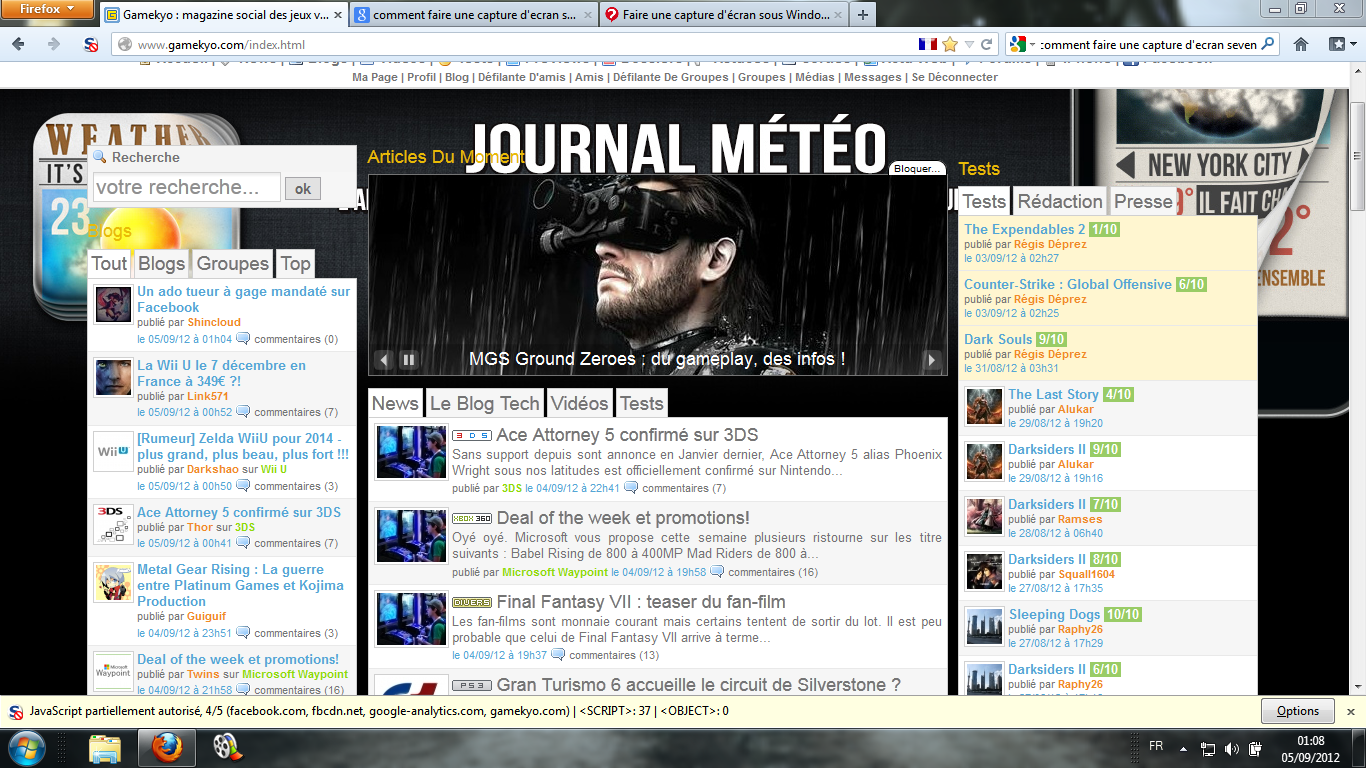The image size is (1366, 768).
Task: Show the previous carousel article
Action: click(x=384, y=360)
